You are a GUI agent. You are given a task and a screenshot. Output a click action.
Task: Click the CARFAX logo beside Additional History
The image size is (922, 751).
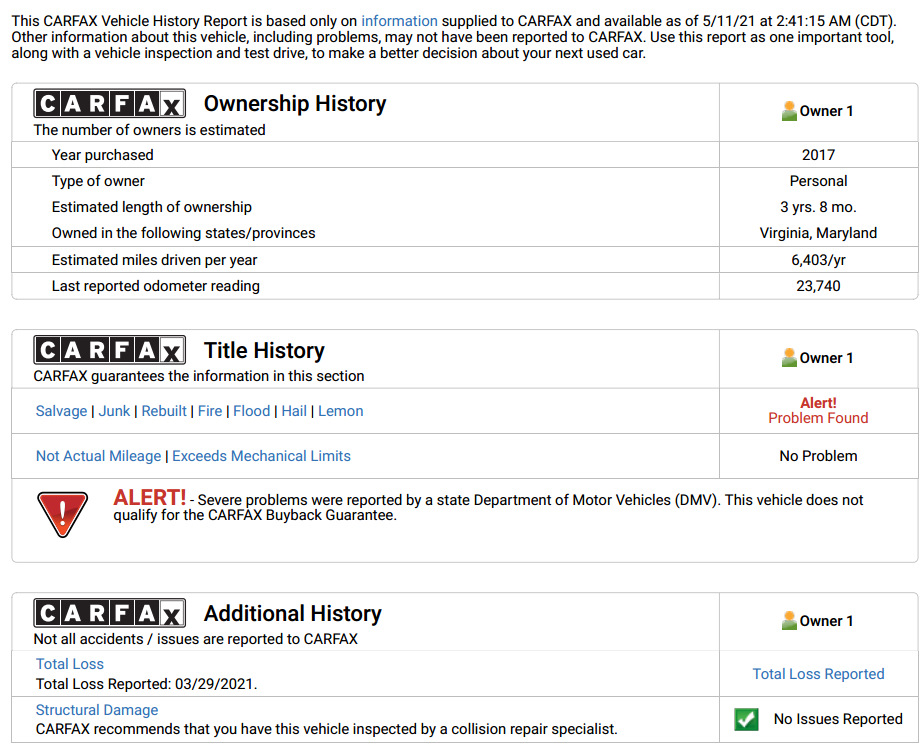pos(109,613)
